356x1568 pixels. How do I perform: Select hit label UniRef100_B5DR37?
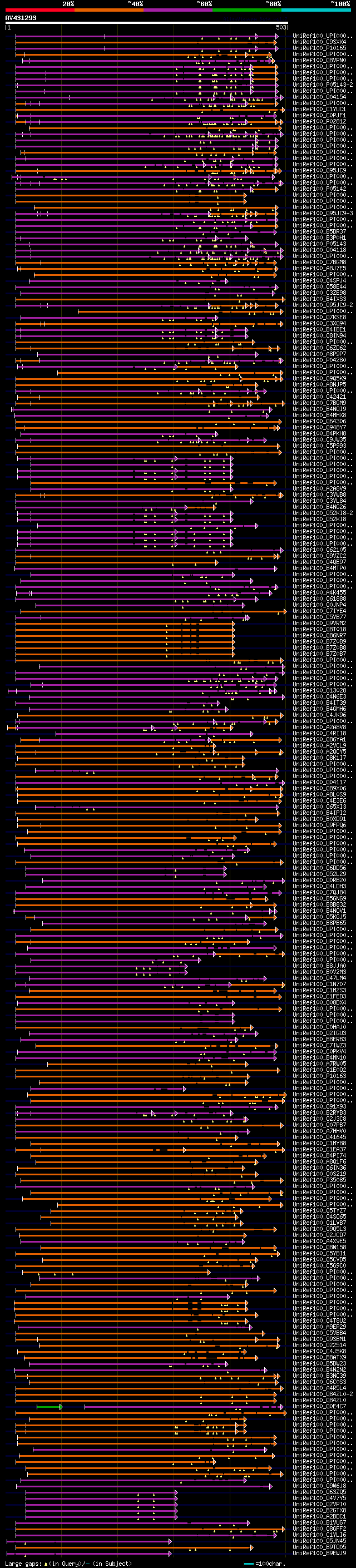point(319,231)
